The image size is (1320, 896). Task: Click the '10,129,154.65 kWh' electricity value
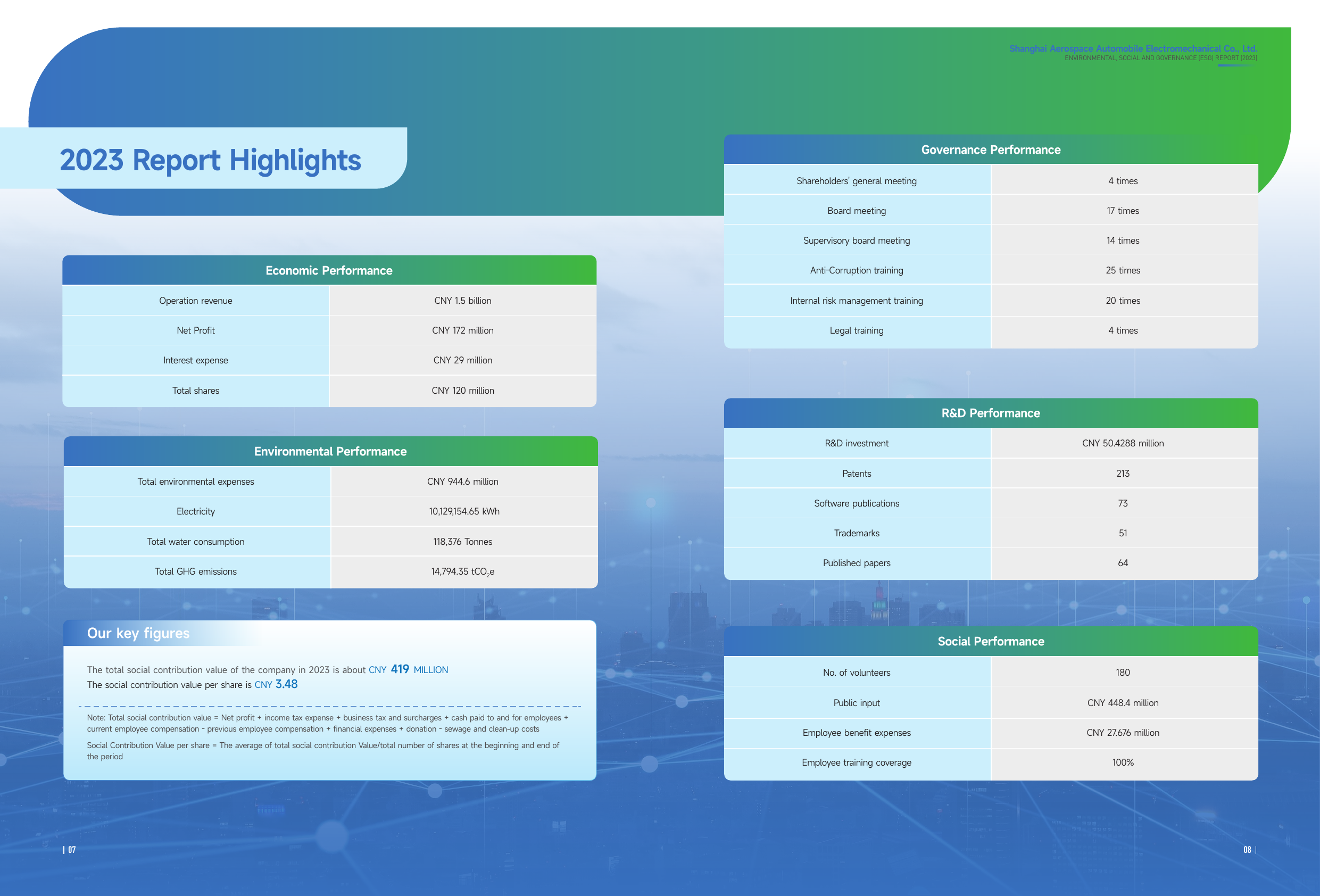(x=463, y=511)
